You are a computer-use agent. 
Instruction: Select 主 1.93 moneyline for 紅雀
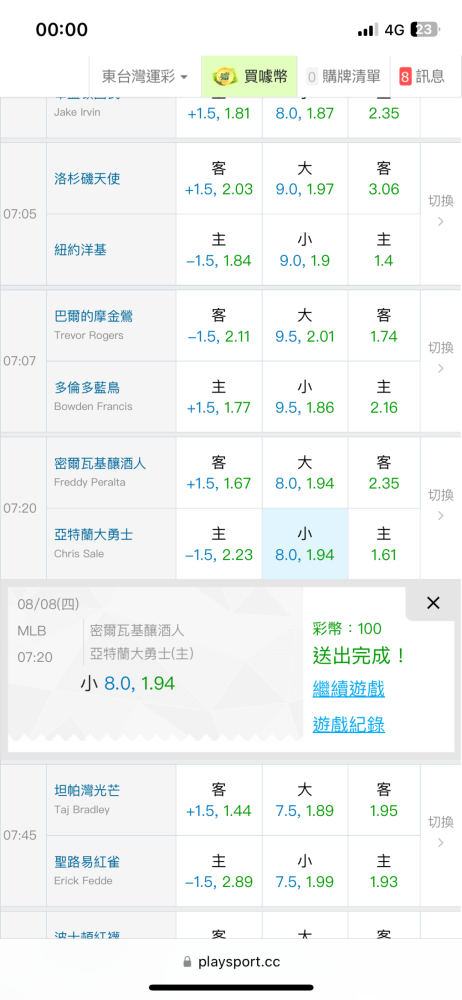(x=384, y=871)
